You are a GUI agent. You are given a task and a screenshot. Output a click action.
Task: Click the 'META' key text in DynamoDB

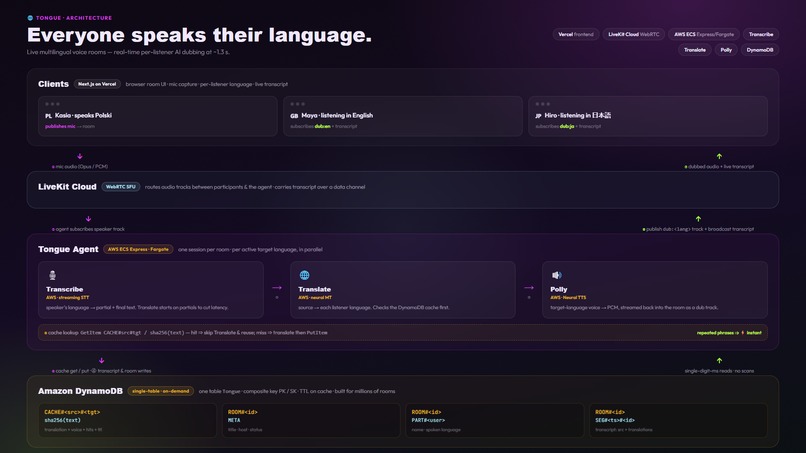234,420
